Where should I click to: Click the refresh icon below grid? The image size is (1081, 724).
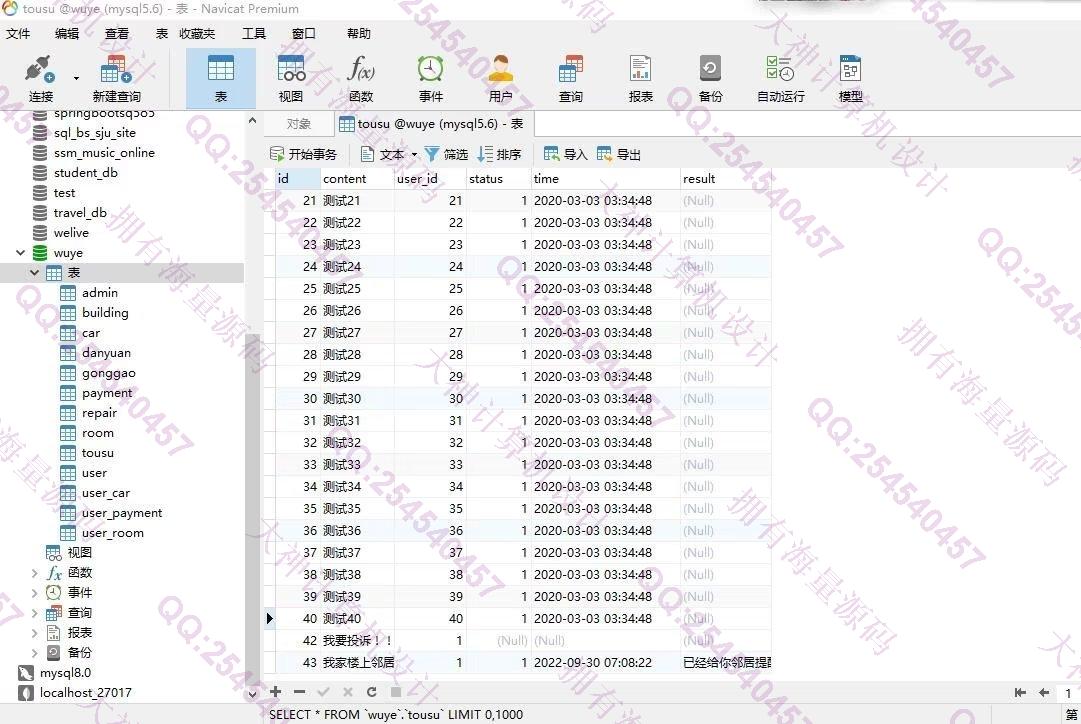(372, 692)
